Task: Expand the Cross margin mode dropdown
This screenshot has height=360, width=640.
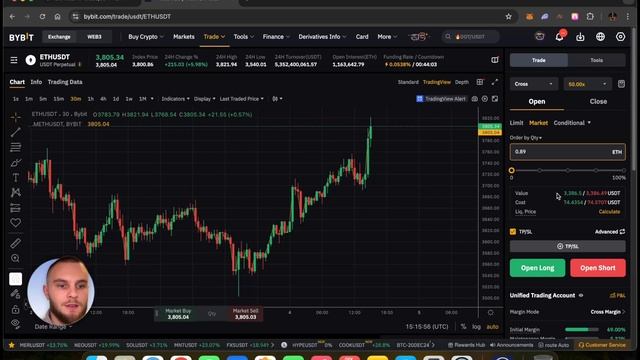Action: pos(533,84)
